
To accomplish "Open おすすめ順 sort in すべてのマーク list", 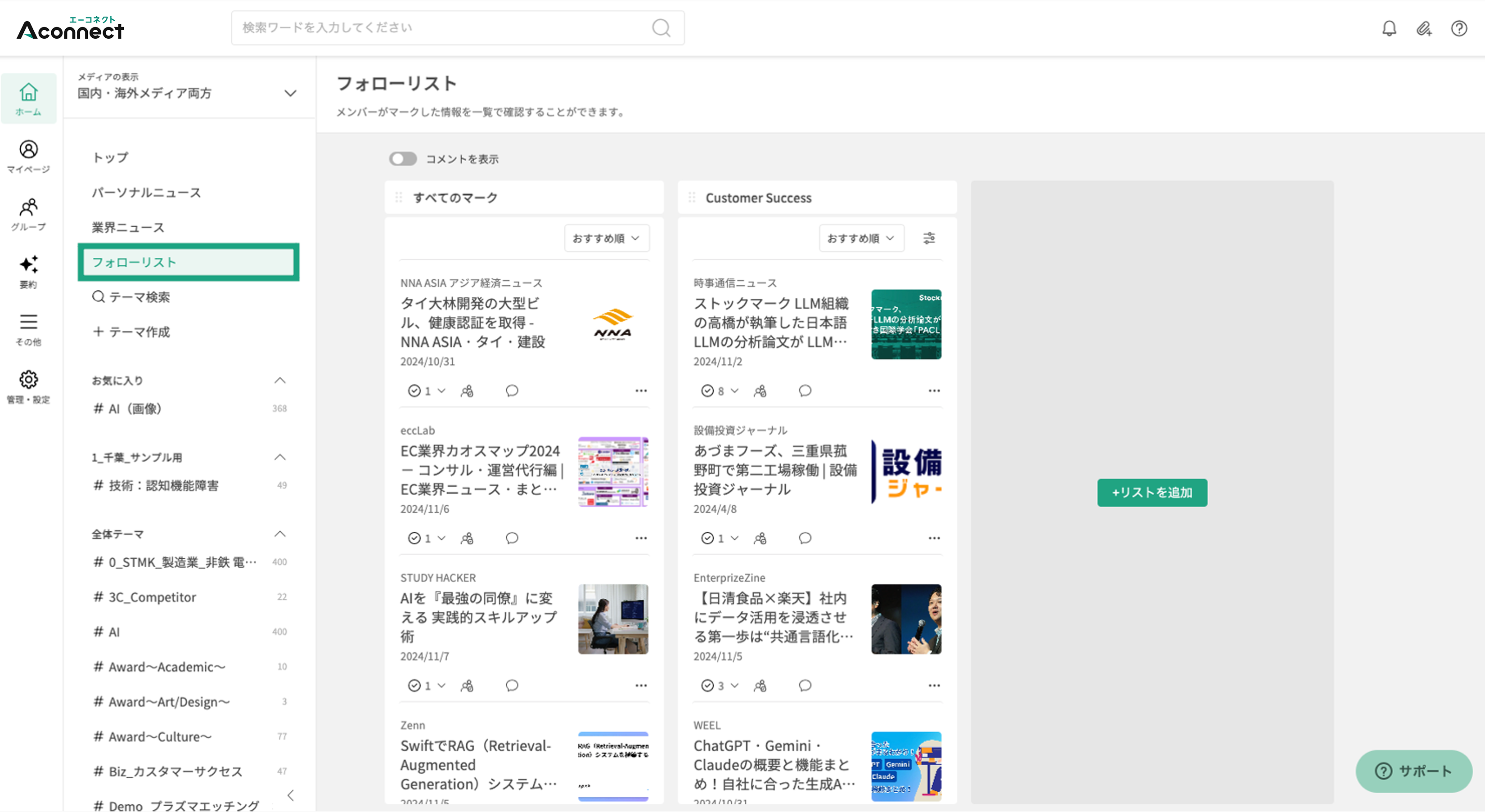I will (607, 238).
